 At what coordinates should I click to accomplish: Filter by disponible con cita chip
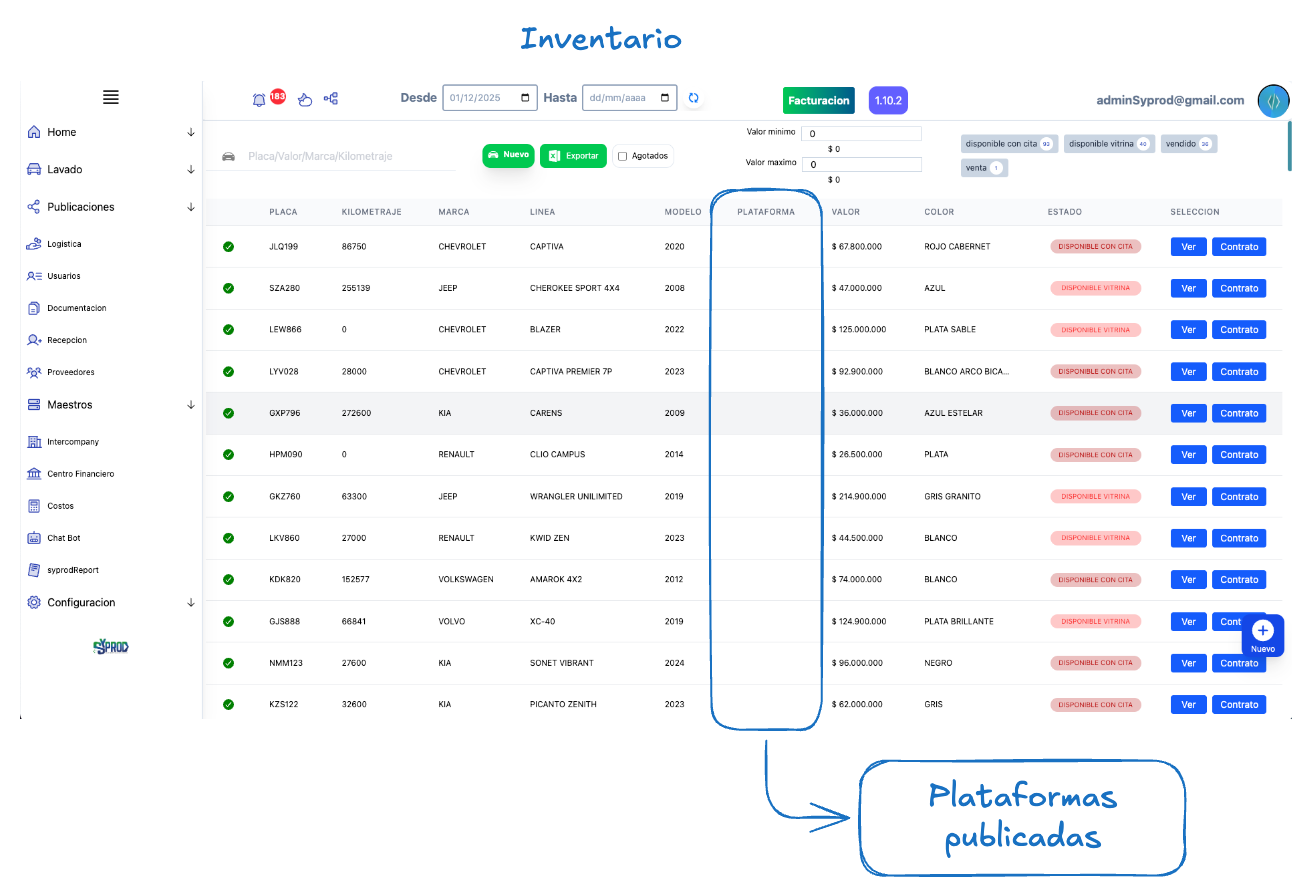[x=1008, y=144]
